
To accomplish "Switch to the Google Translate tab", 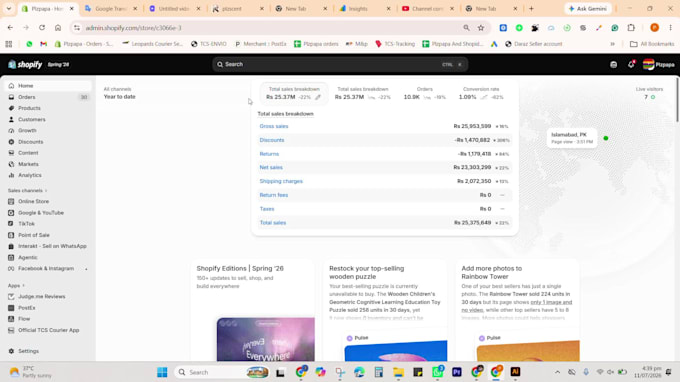I will (x=111, y=9).
